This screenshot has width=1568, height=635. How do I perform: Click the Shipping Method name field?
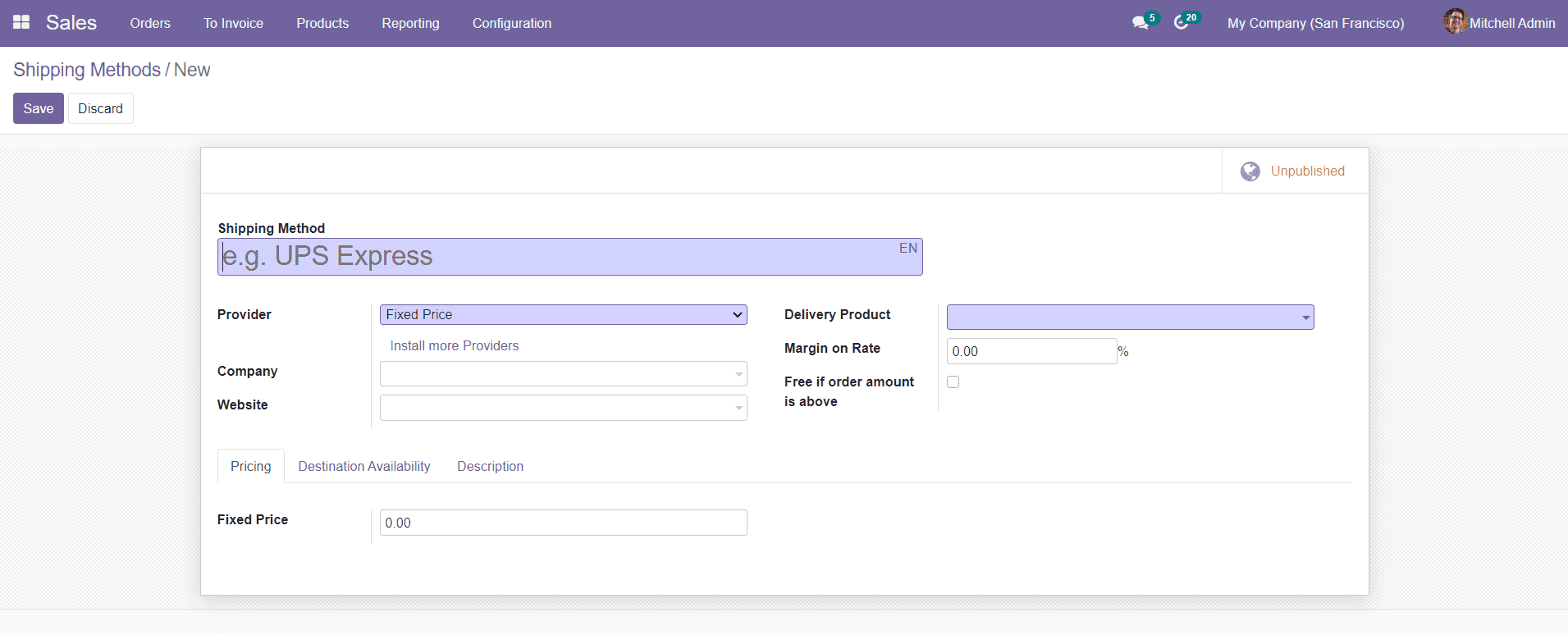point(558,257)
